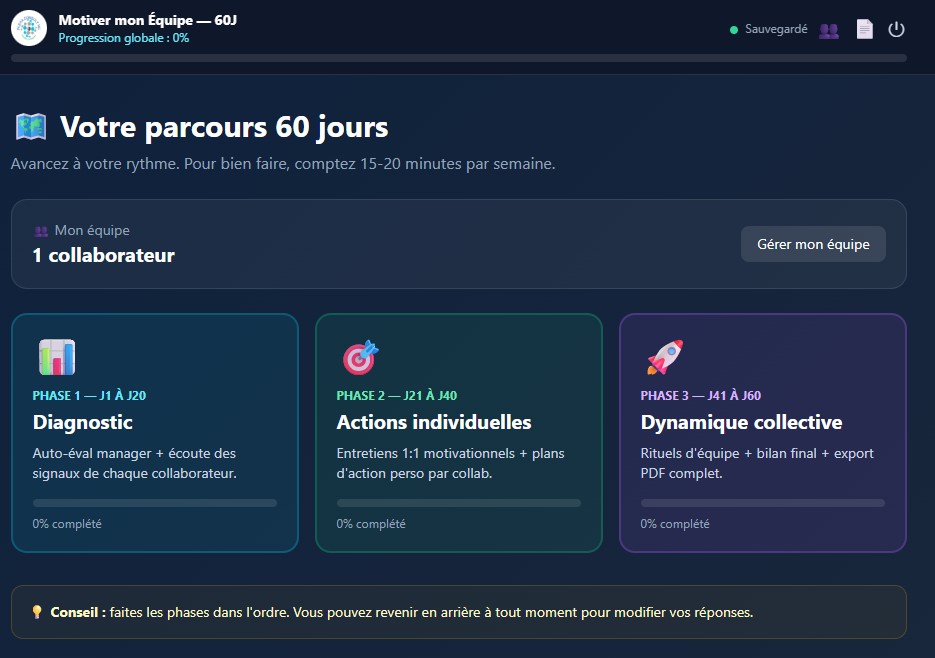
Task: Click the Conseil tip banner text
Action: point(401,613)
